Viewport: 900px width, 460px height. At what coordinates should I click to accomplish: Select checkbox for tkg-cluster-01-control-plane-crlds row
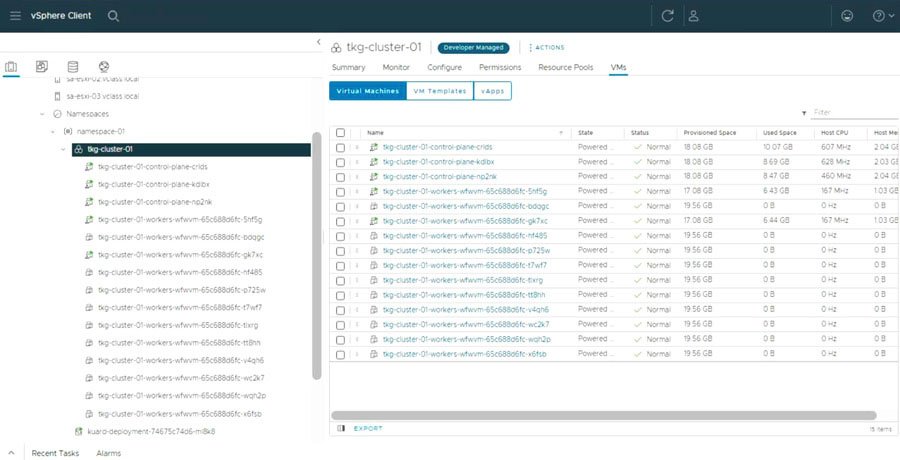(x=341, y=147)
